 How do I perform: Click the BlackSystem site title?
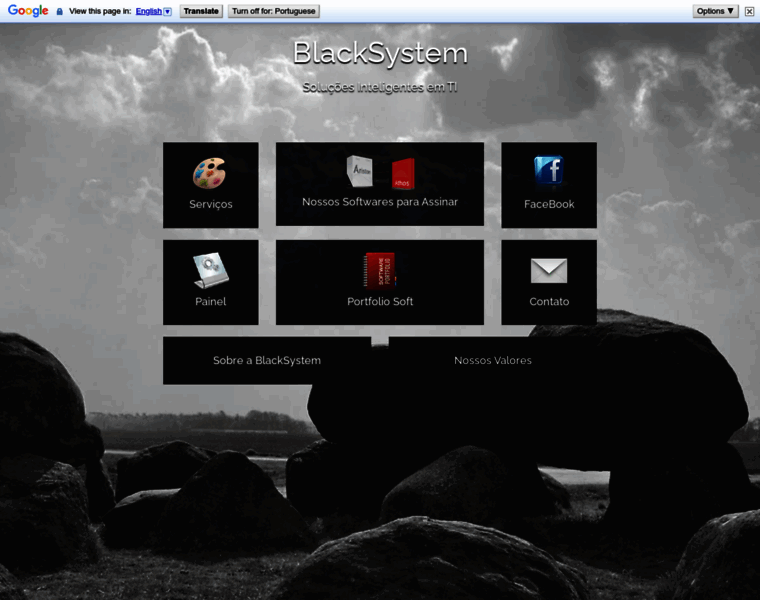click(380, 53)
